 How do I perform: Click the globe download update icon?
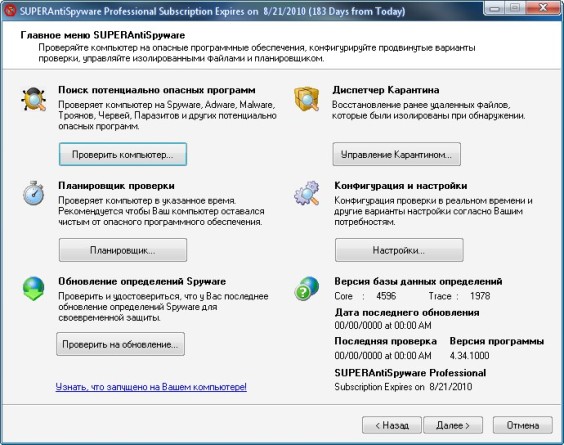click(x=33, y=289)
